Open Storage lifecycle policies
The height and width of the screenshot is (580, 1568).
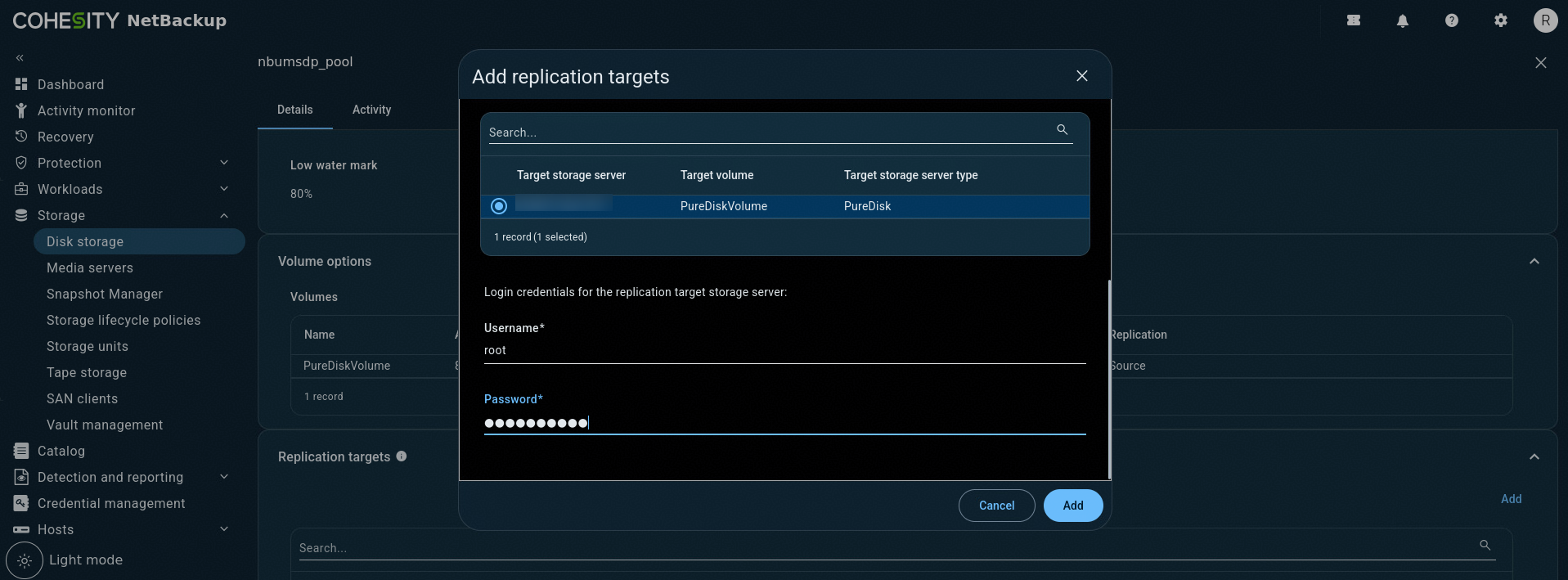point(124,320)
